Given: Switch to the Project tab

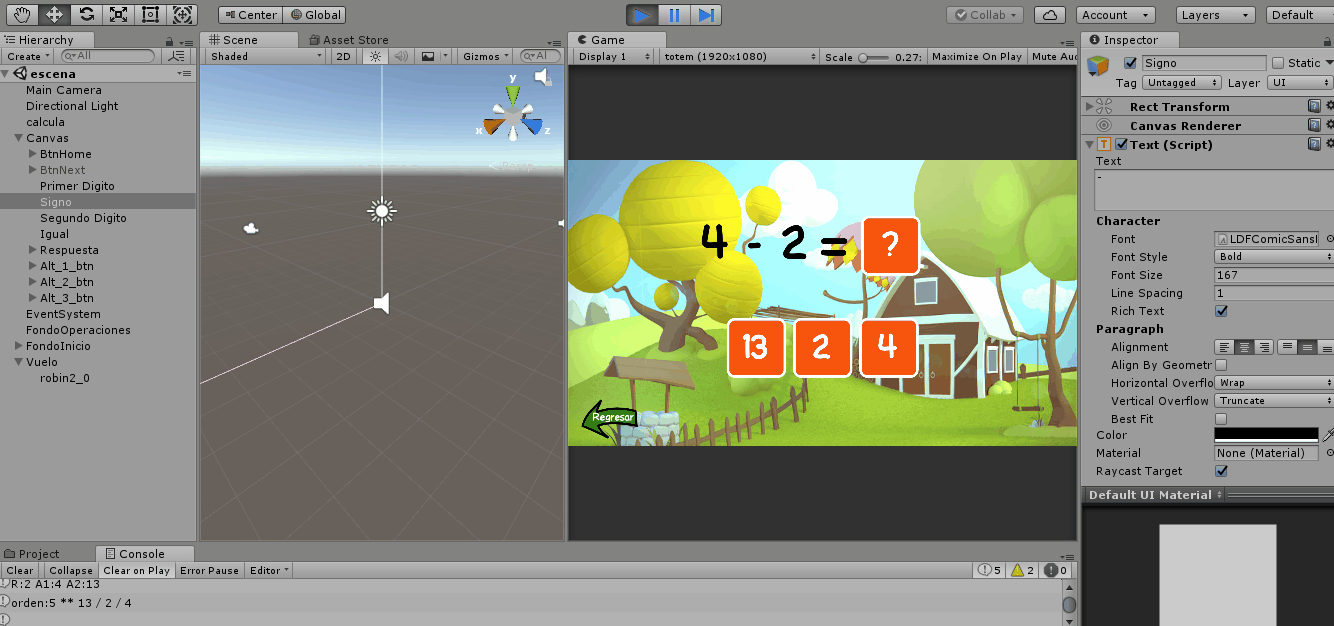Looking at the screenshot, I should coord(38,554).
